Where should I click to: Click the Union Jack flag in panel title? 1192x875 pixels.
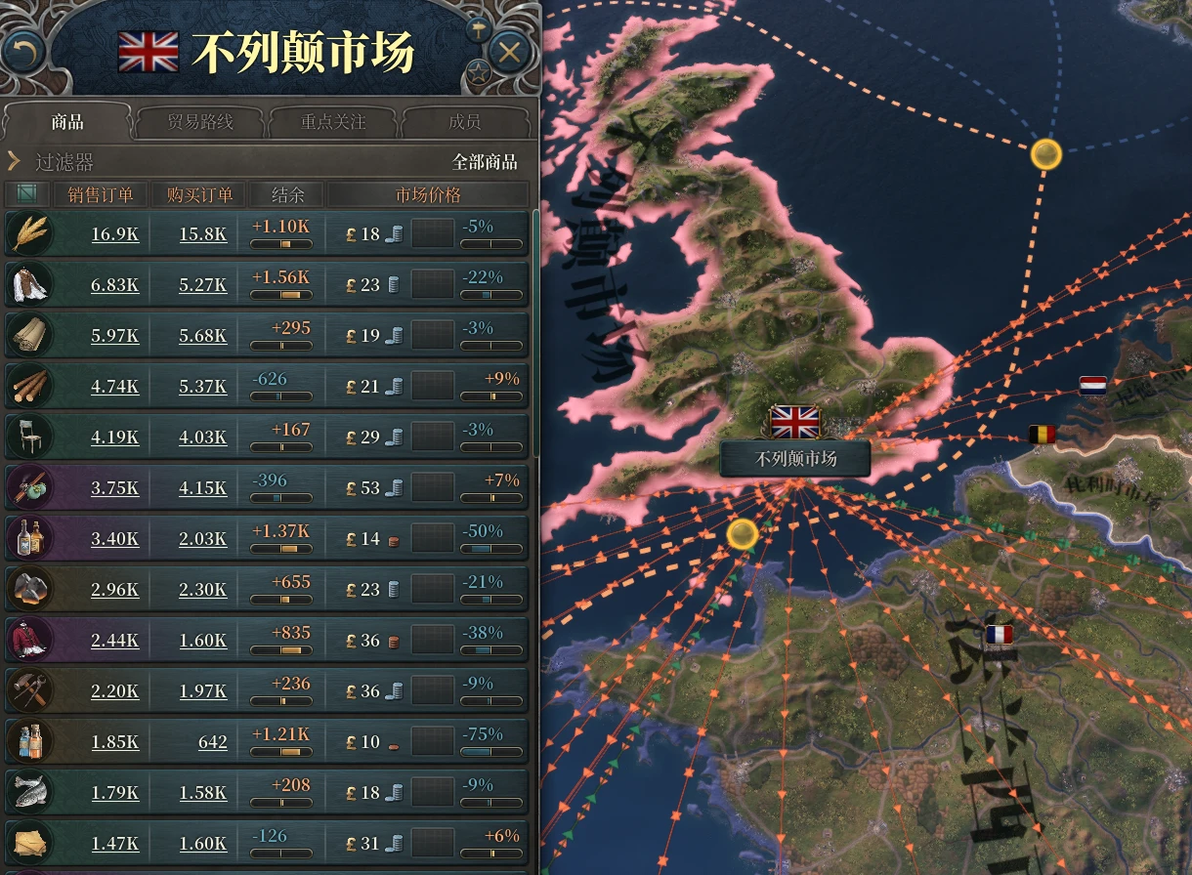point(148,52)
